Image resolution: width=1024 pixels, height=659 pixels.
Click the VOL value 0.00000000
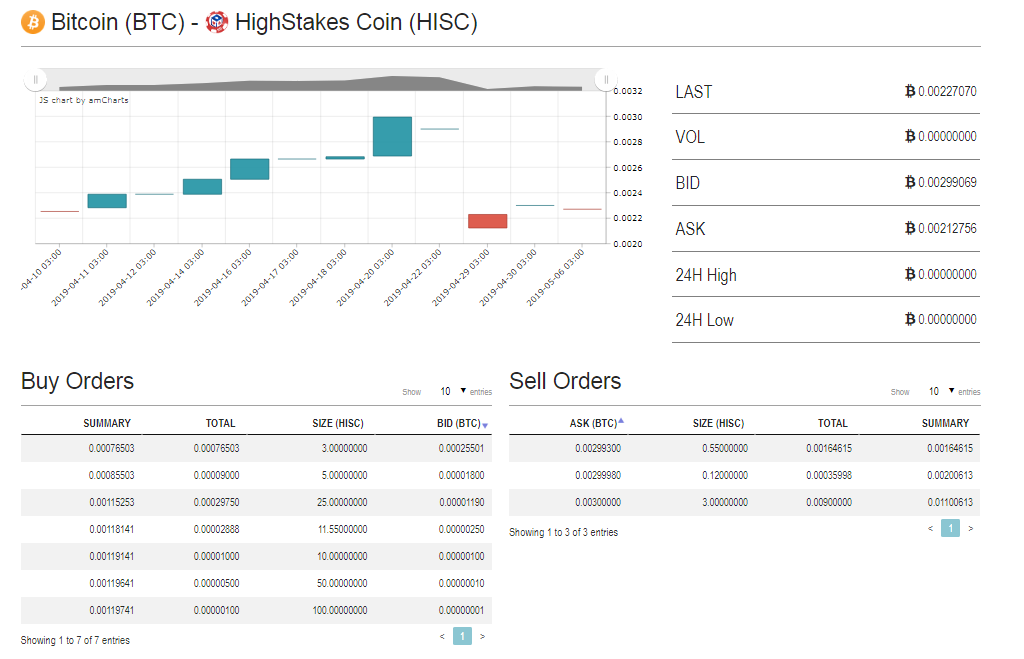pos(947,137)
